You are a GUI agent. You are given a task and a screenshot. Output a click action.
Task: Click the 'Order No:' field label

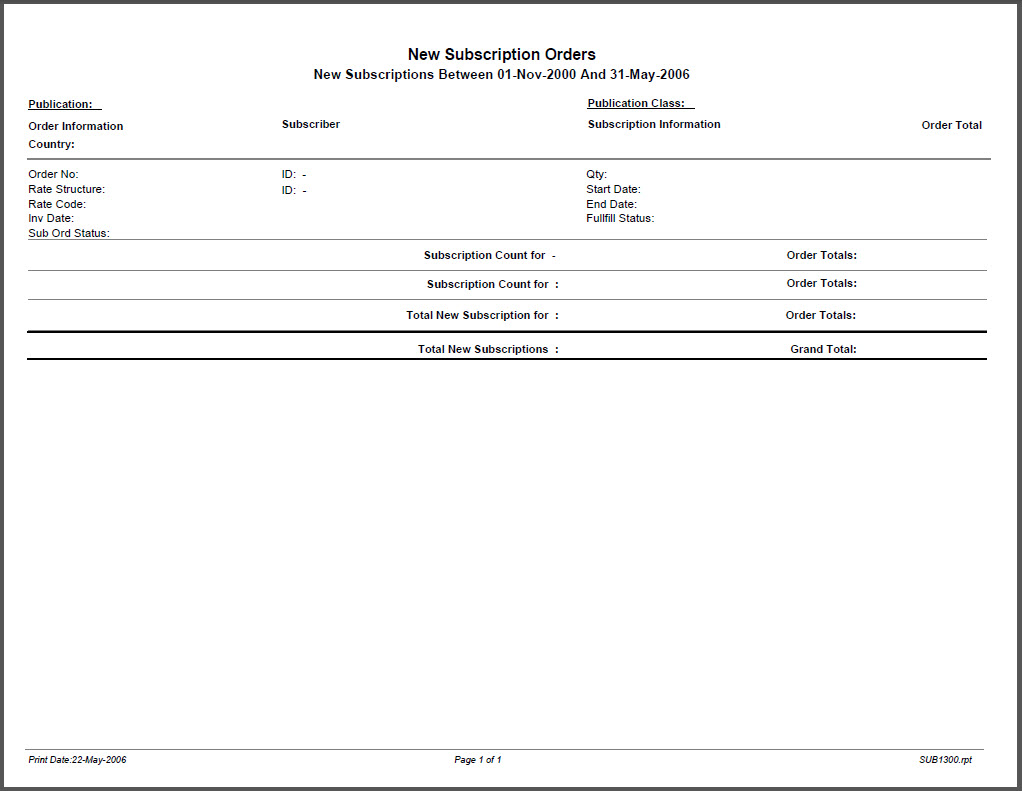tap(53, 175)
